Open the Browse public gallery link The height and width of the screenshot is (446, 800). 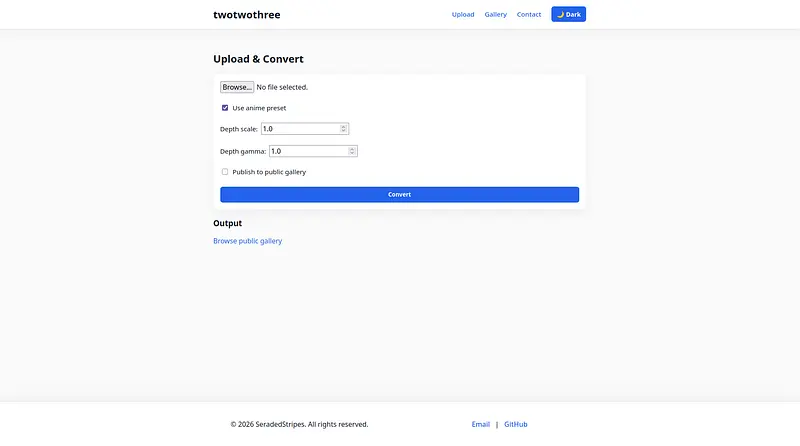click(x=247, y=241)
